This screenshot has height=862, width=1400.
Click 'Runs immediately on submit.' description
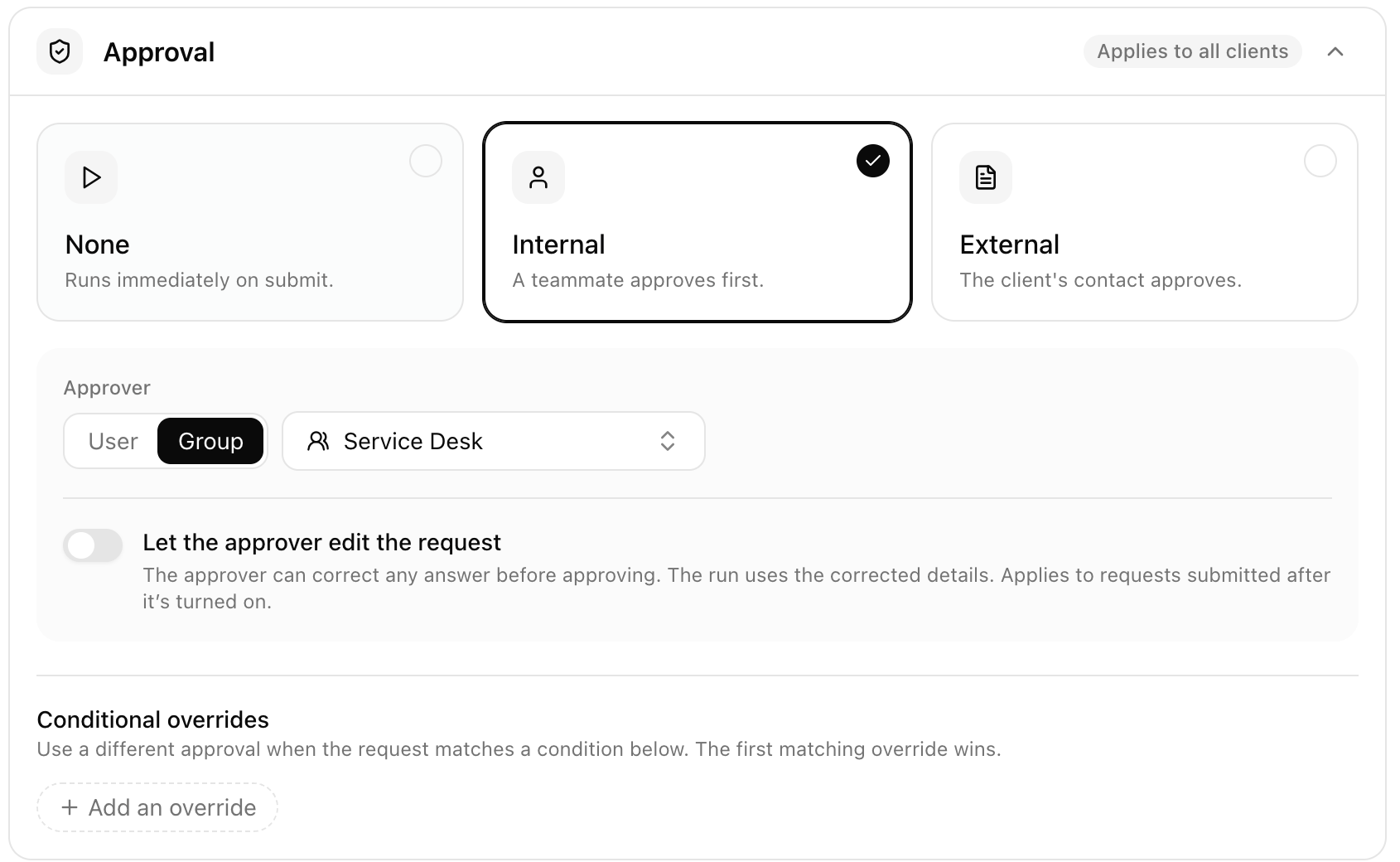click(x=199, y=280)
